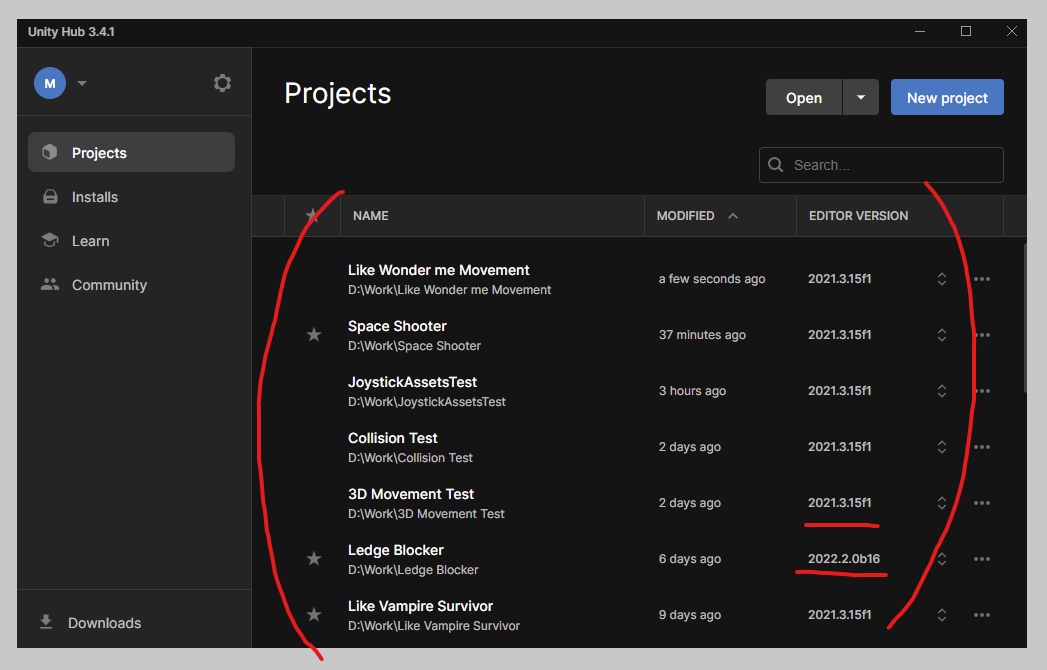Change editor version for Ledge Blocker
Image resolution: width=1047 pixels, height=670 pixels.
[941, 559]
